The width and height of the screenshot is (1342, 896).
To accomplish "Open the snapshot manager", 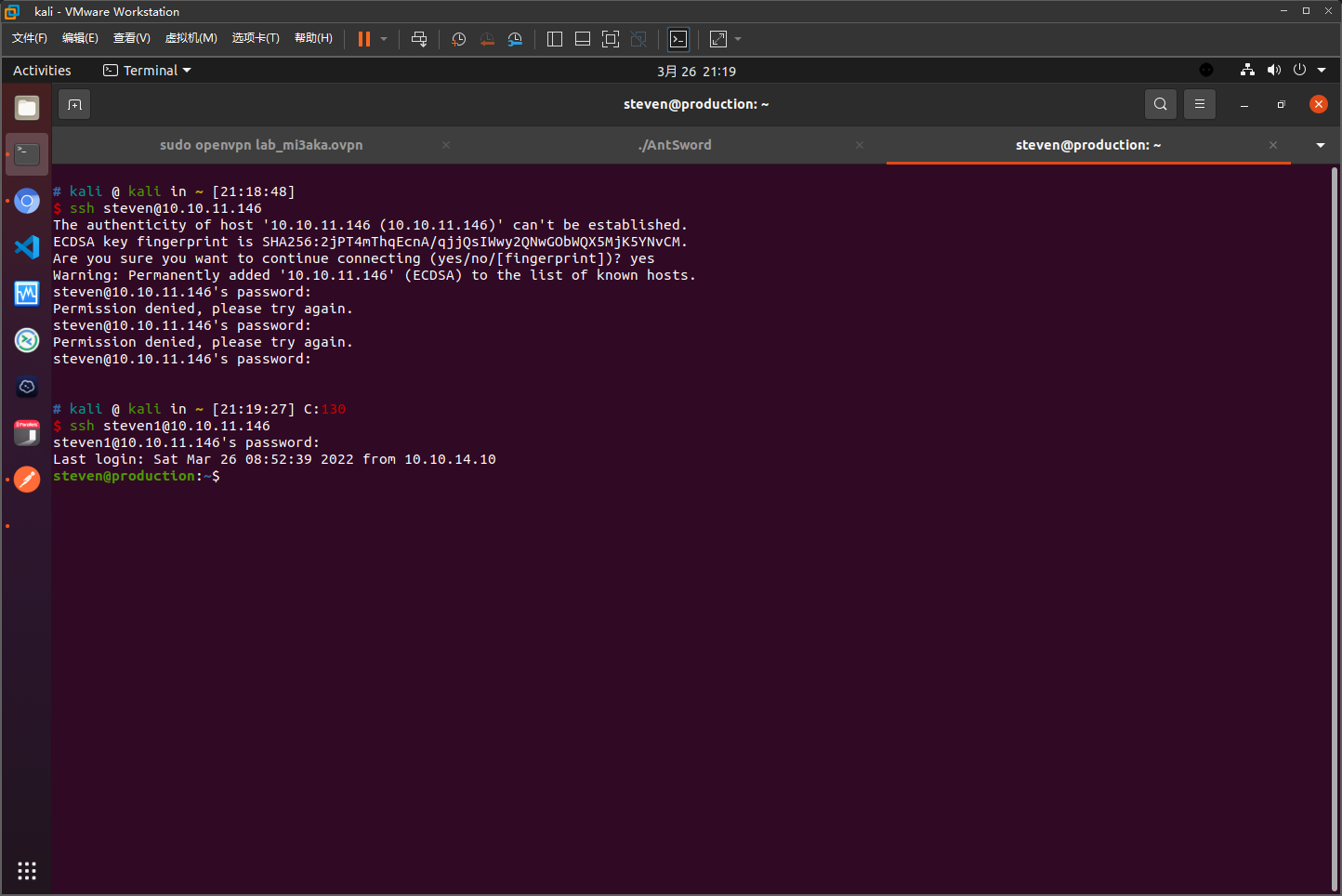I will point(515,39).
